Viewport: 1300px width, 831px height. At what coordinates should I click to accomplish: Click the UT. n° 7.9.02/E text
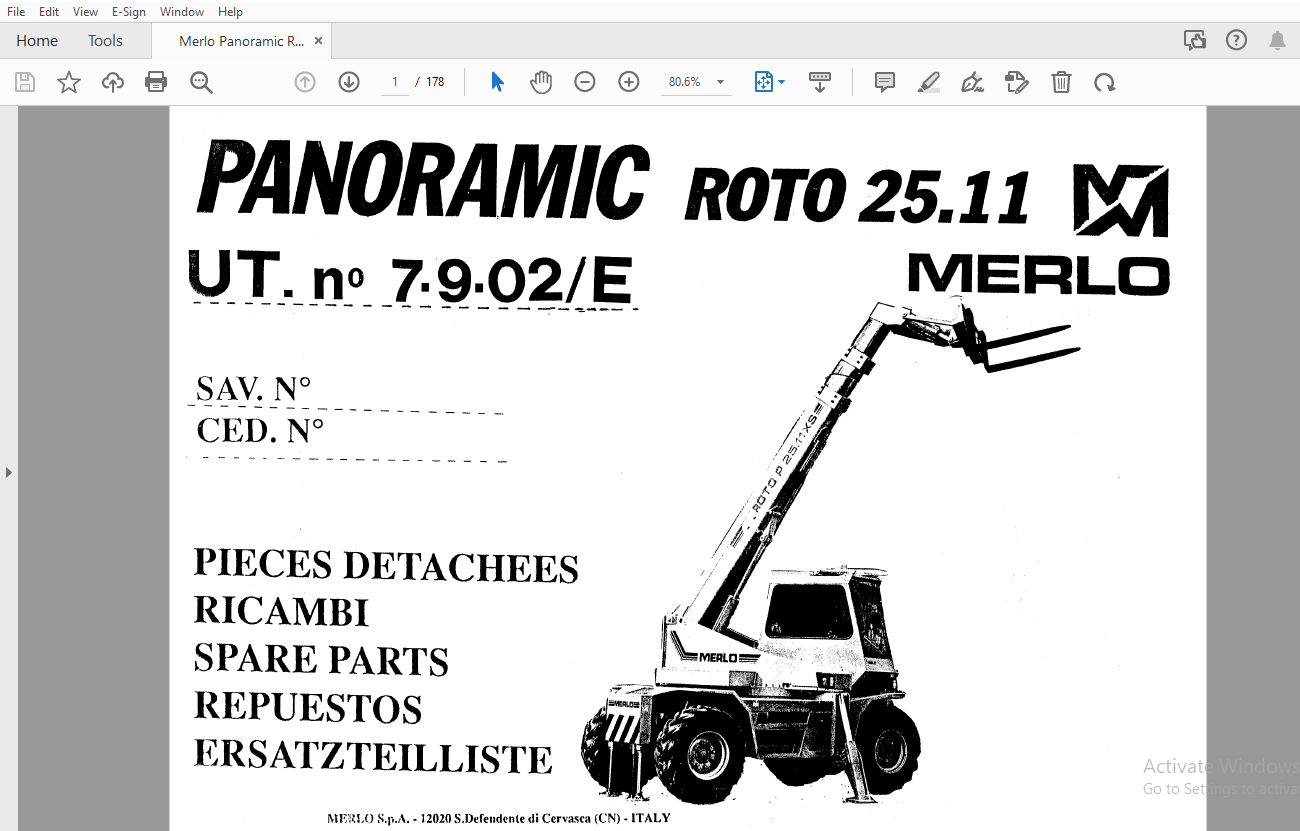tap(411, 278)
